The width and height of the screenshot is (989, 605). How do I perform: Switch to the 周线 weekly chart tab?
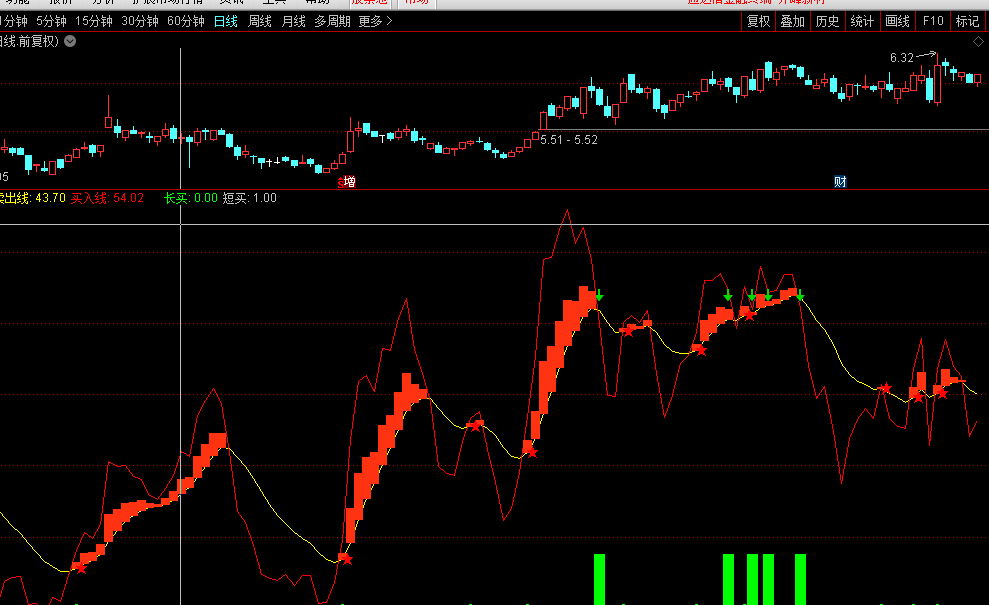tap(259, 21)
